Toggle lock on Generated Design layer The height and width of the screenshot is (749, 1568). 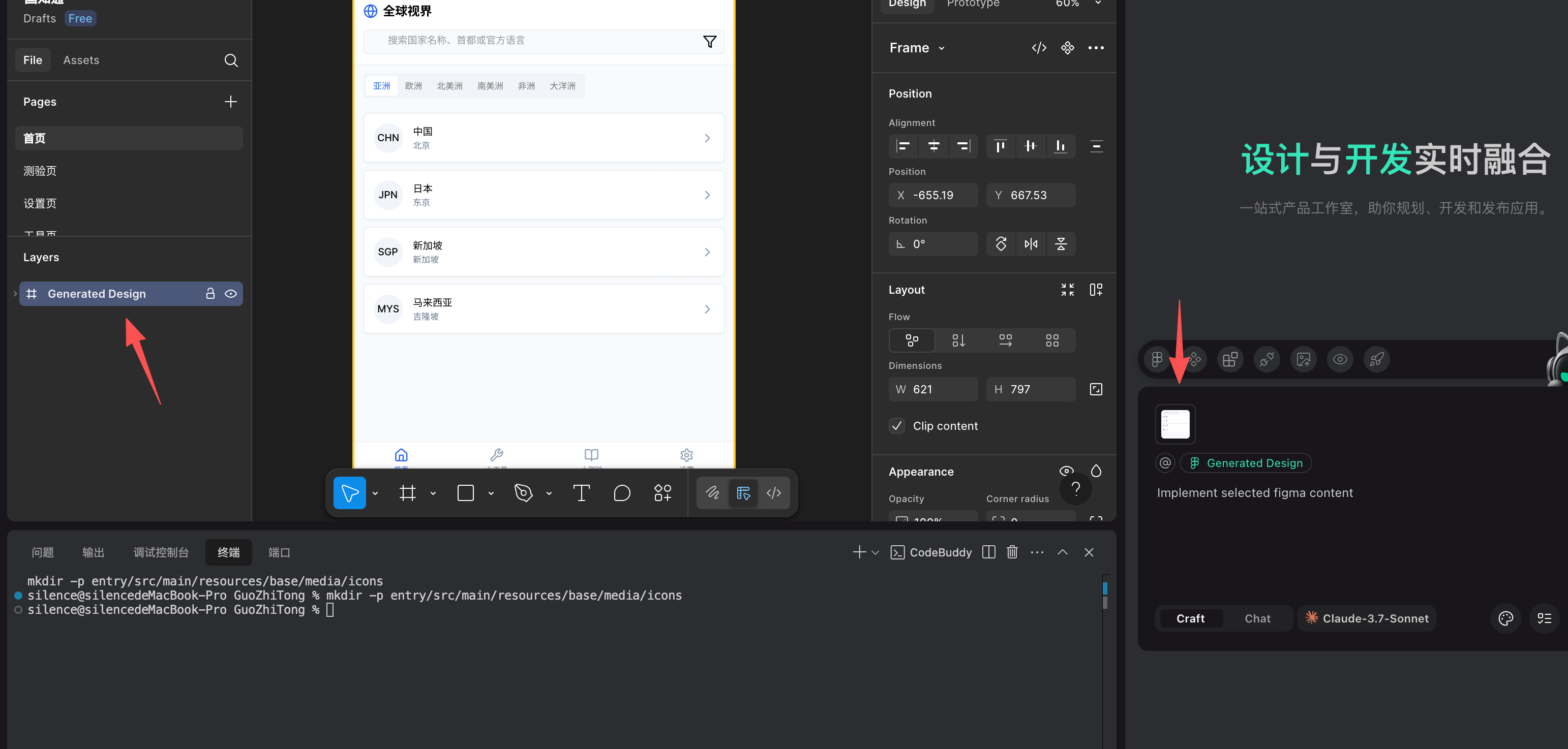[210, 294]
